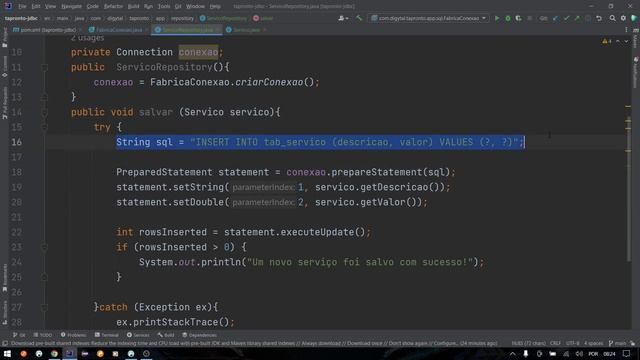This screenshot has width=640, height=360.
Task: Run with coverage using the shield icon
Action: coord(518,18)
